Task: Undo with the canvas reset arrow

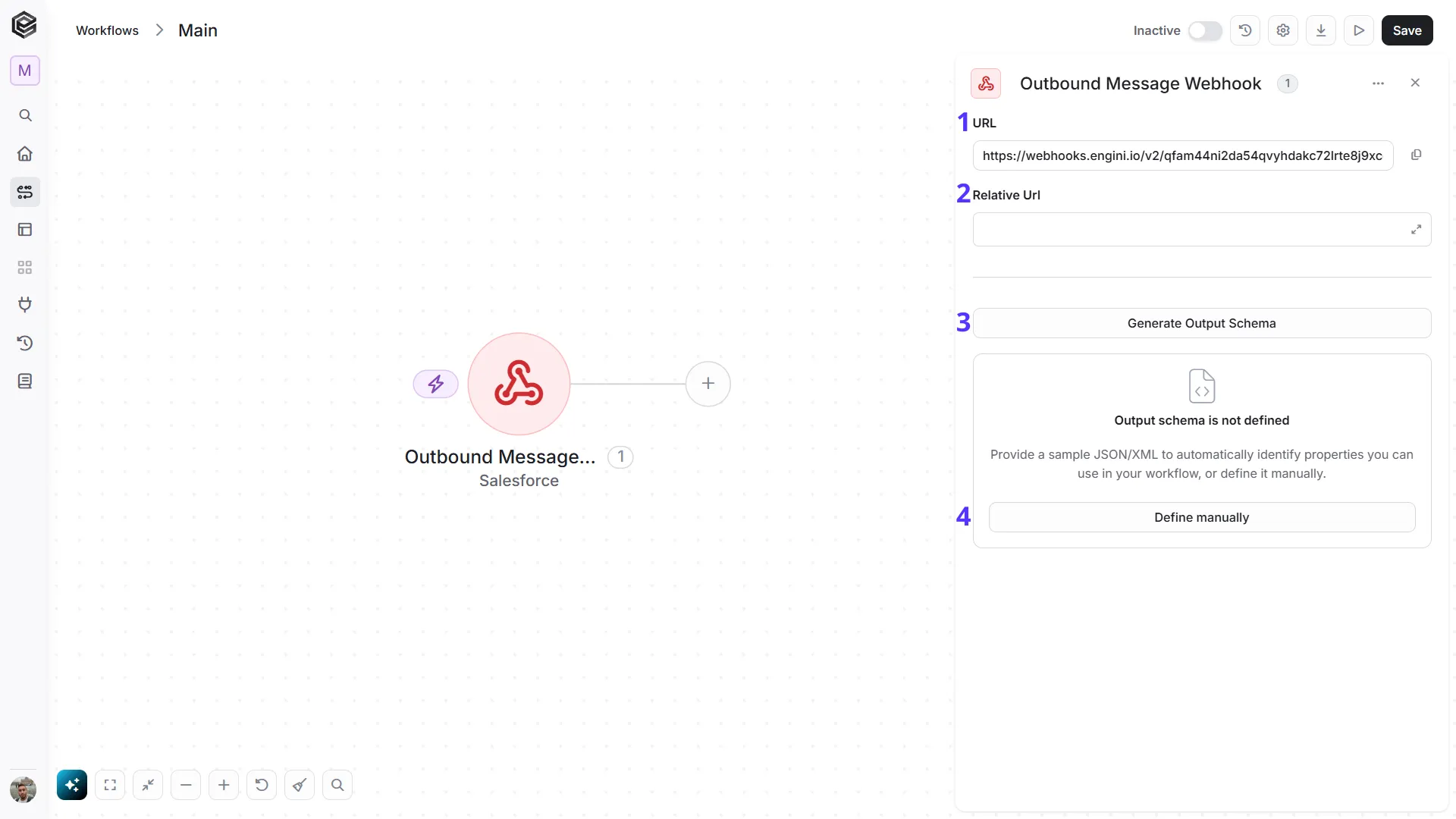Action: tap(262, 785)
